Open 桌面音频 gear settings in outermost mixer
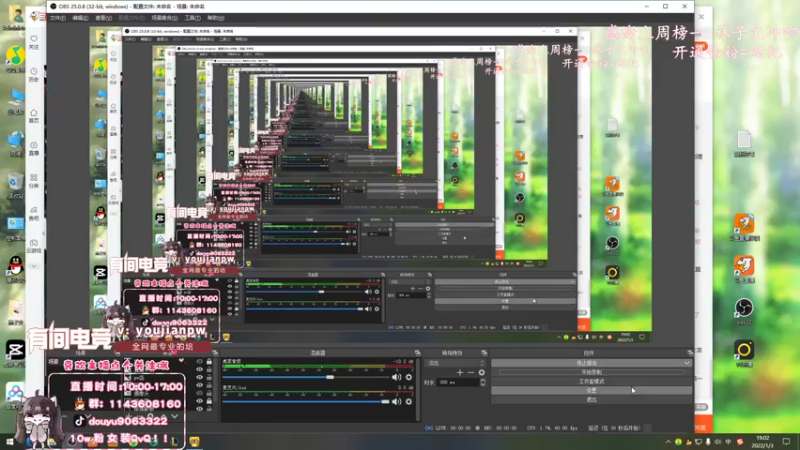Viewport: 800px width, 450px height. click(409, 377)
